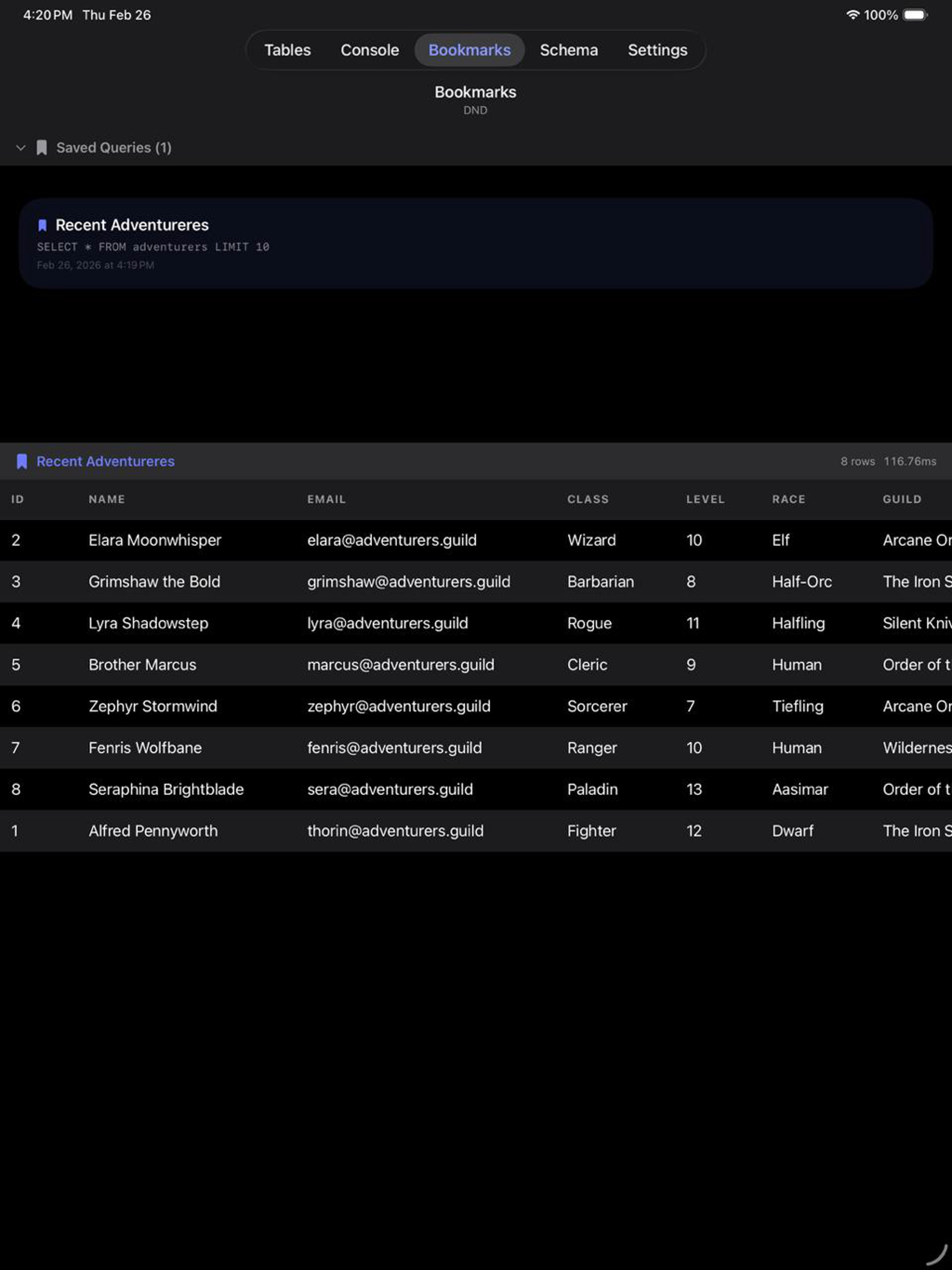Open the Recent Adventureres saved query card
Screen dimensions: 952x1270
point(476,244)
